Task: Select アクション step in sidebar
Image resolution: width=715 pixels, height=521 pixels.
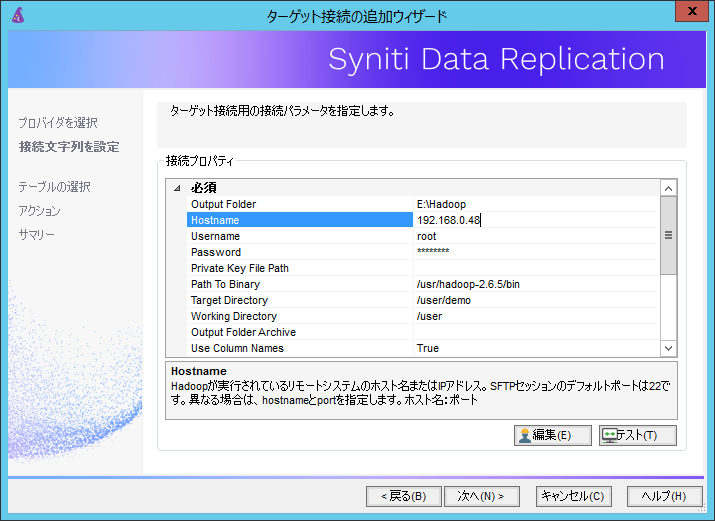Action: click(39, 211)
